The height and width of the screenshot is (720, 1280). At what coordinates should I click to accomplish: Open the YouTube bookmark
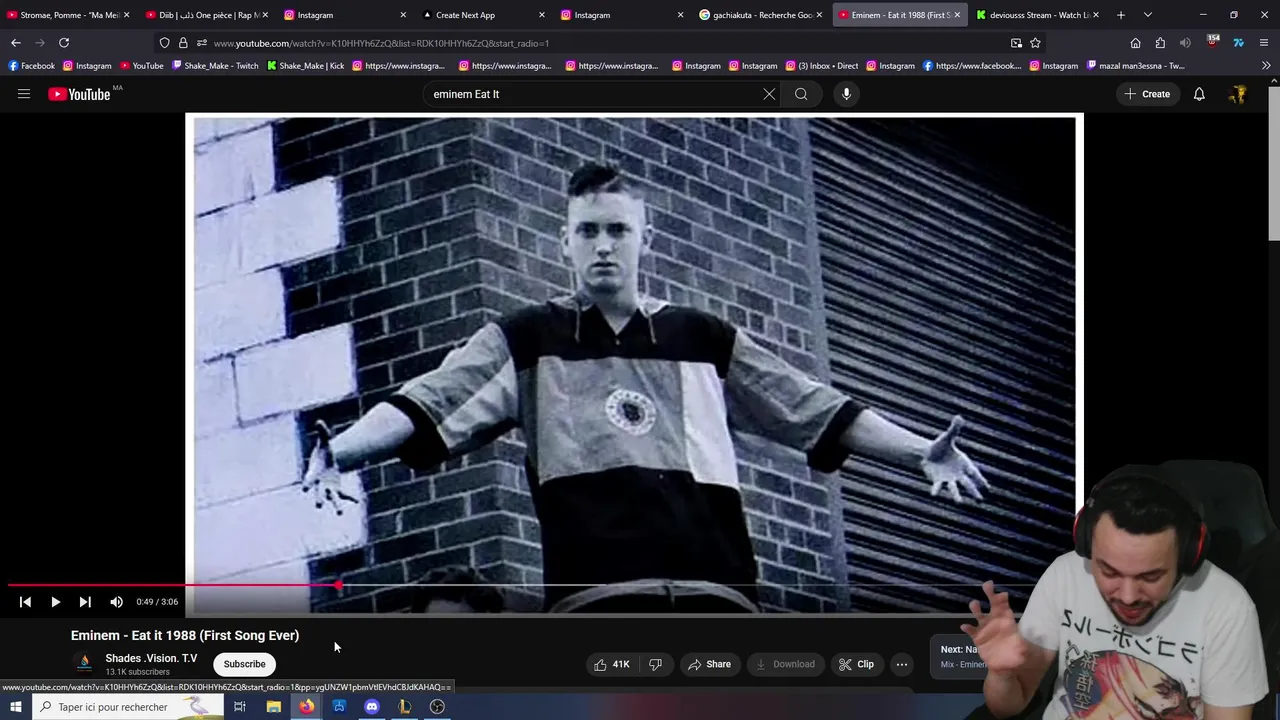(x=141, y=66)
